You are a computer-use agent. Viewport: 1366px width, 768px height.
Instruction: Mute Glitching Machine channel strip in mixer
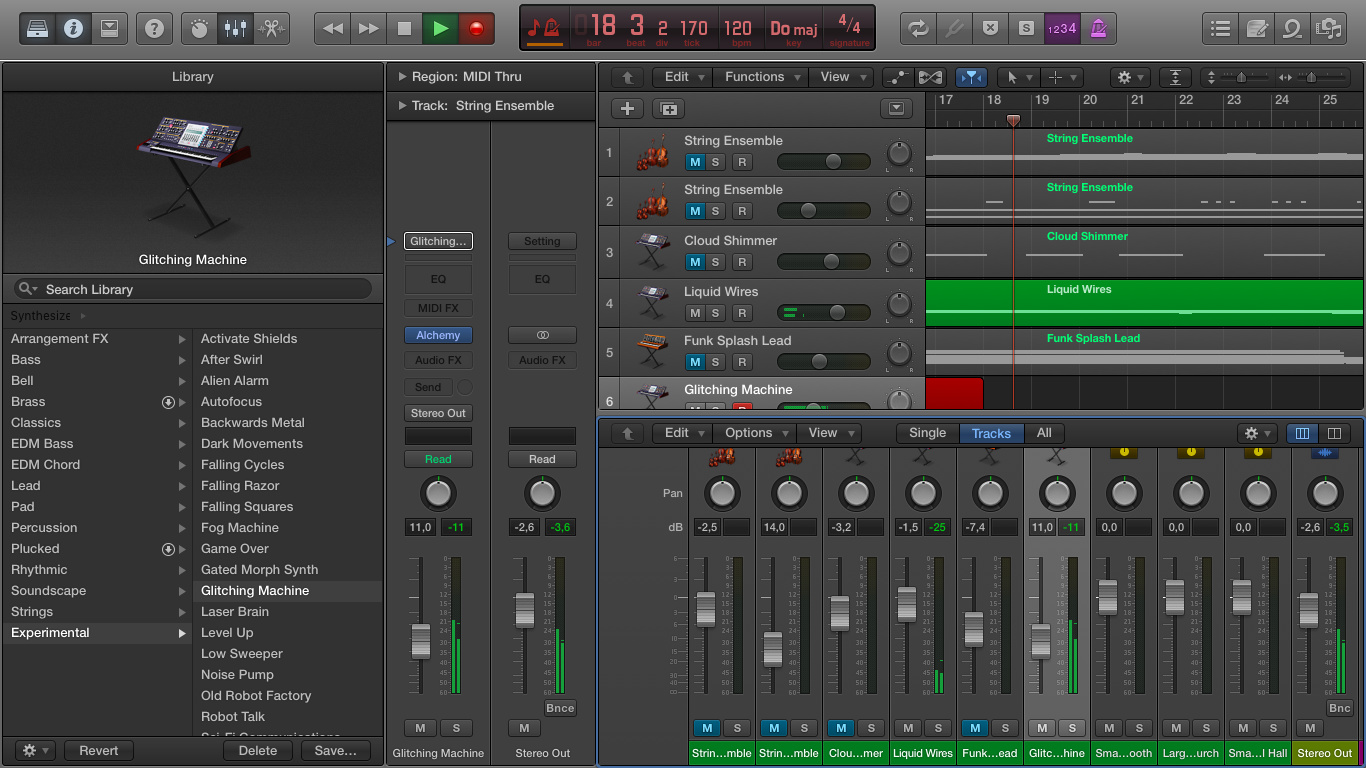coord(1042,728)
